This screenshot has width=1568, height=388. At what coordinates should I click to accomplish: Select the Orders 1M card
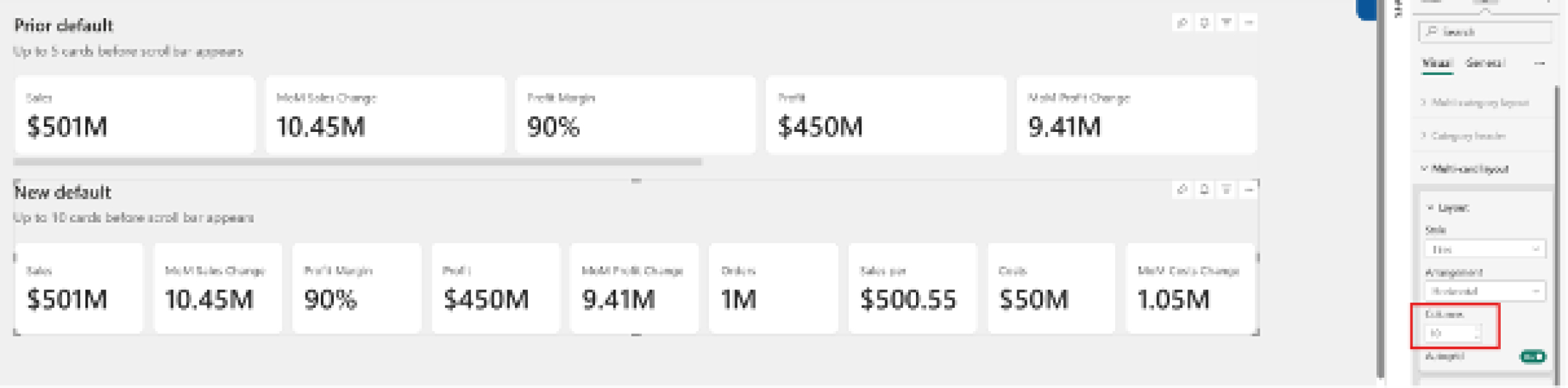[x=773, y=288]
